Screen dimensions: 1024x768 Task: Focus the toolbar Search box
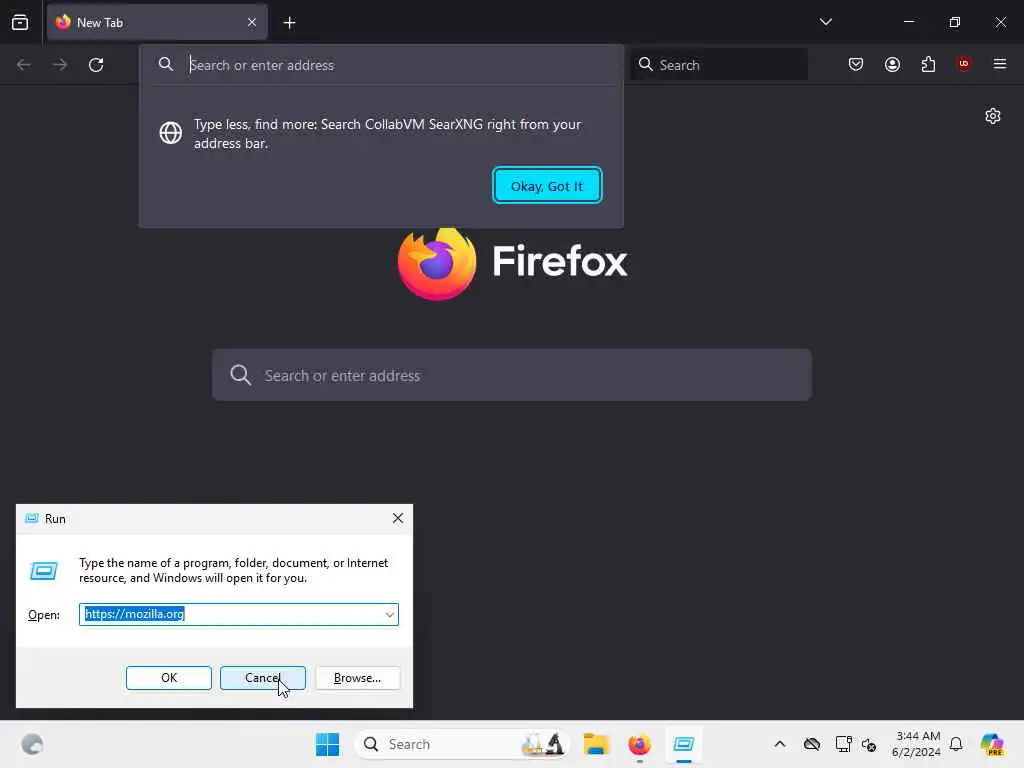(x=719, y=65)
